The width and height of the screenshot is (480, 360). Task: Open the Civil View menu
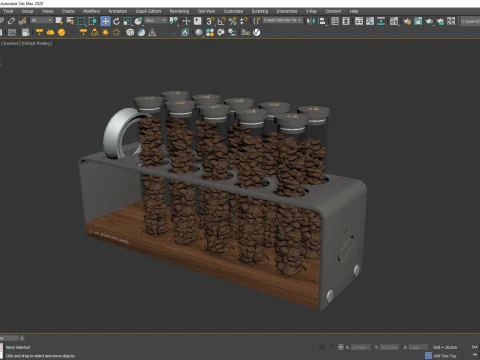[206, 11]
